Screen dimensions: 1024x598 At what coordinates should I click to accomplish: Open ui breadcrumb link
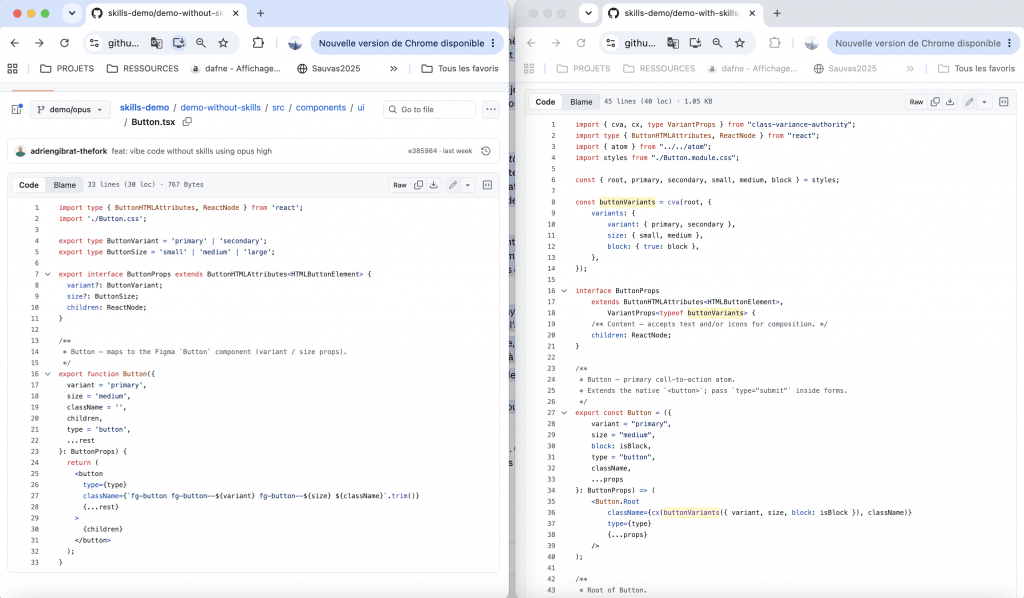click(x=360, y=107)
